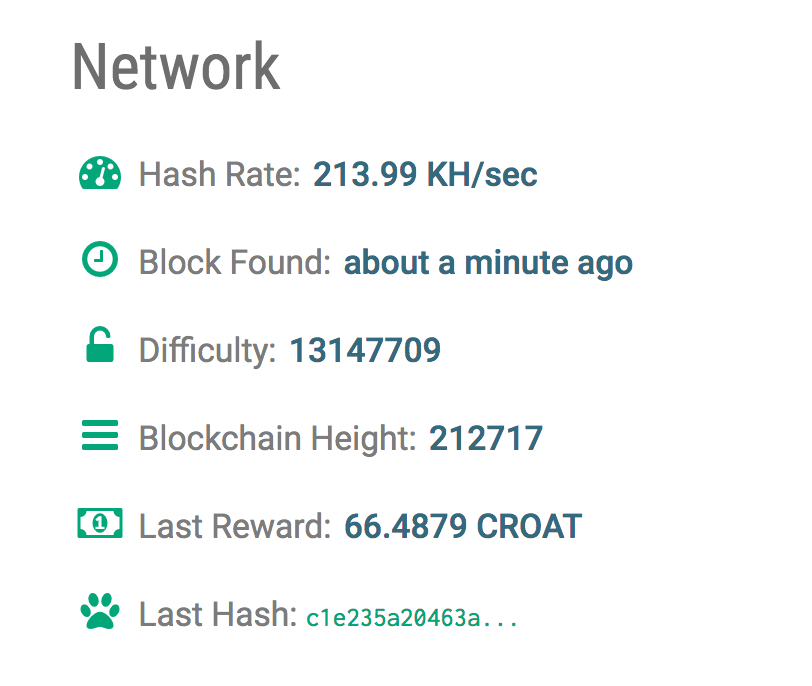Click the 'Block Found:' label
Viewport: 812px width, 686px height.
(x=235, y=262)
